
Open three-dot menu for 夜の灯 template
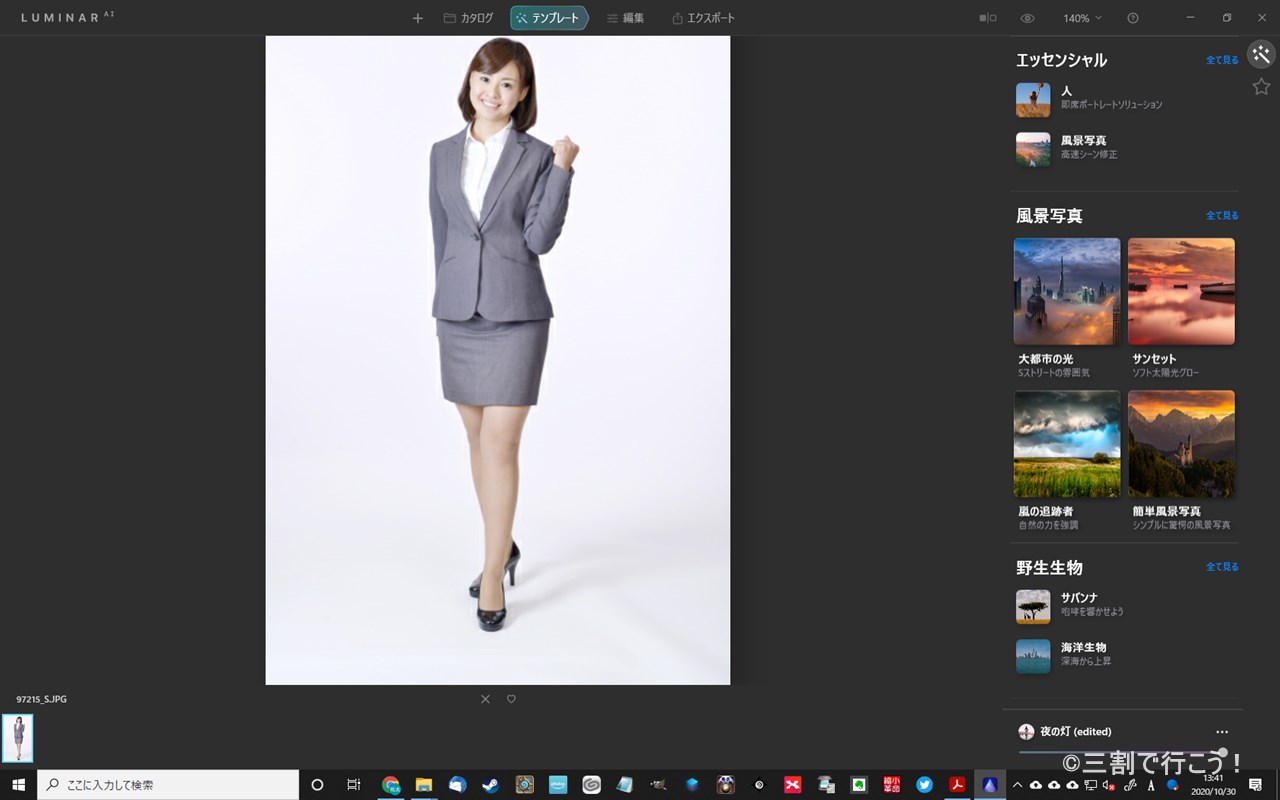[1222, 732]
